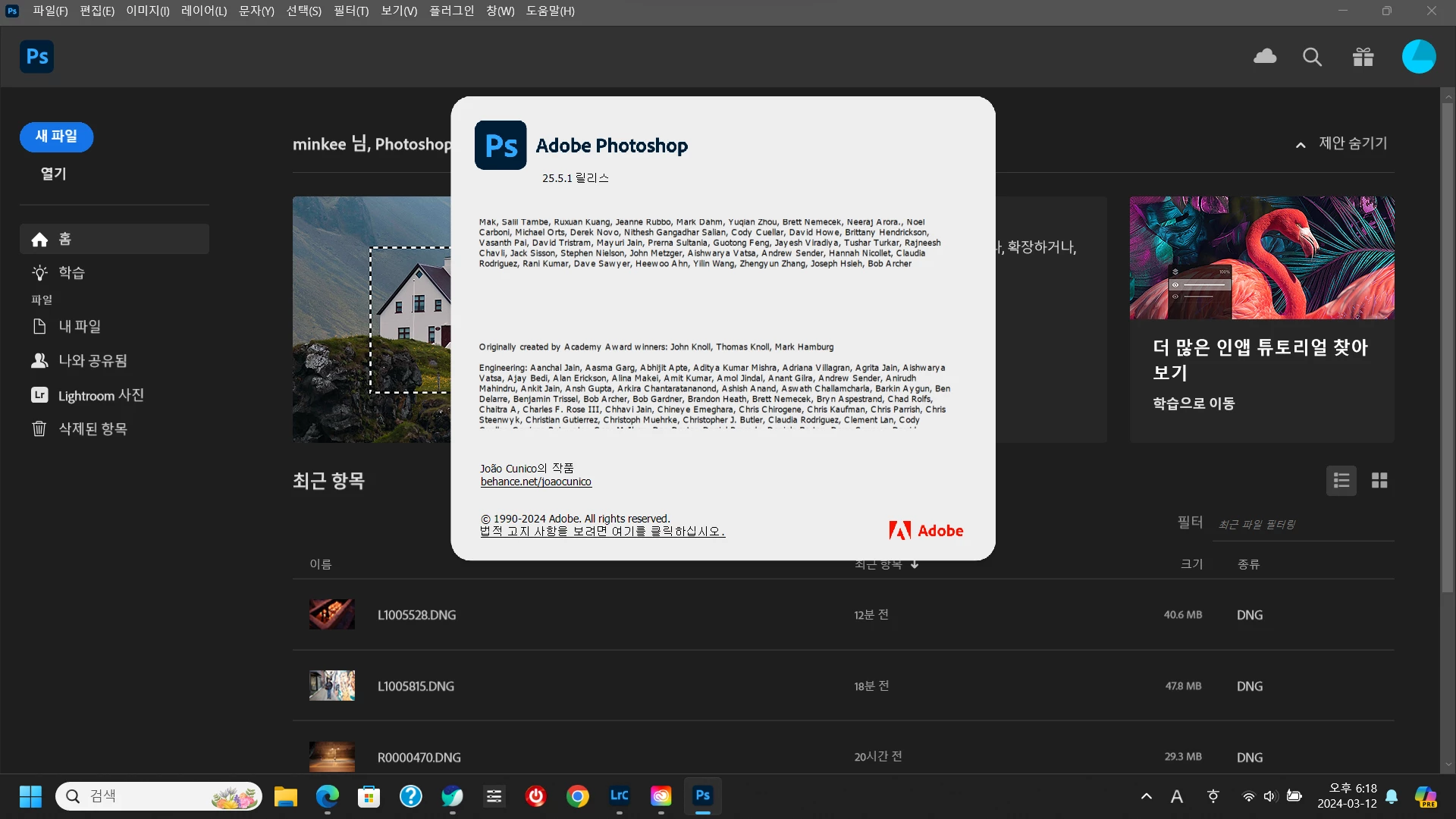Open the 레이어(L) menu

[203, 11]
